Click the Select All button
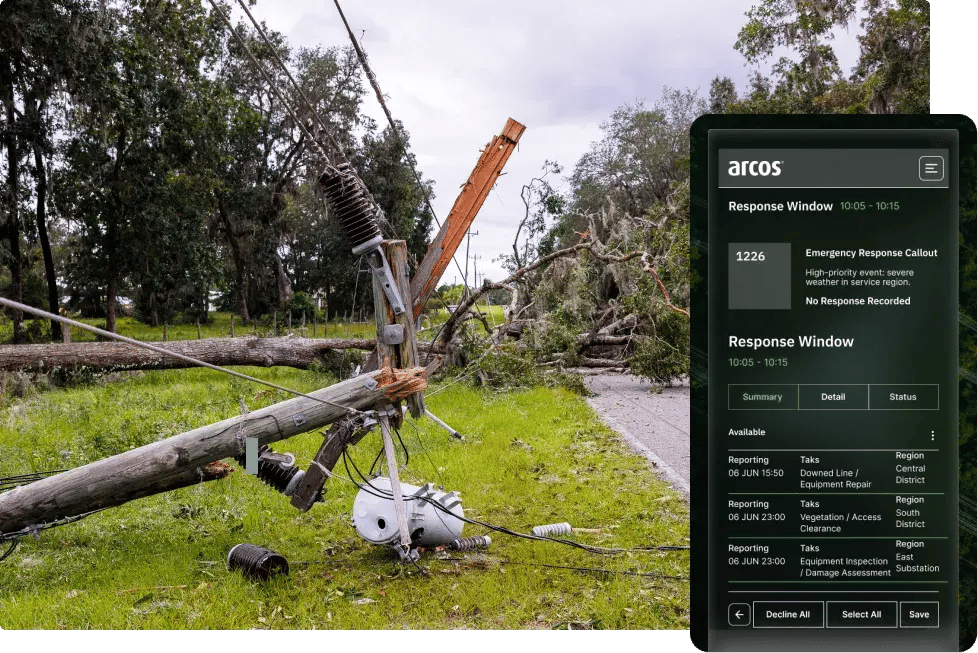 click(861, 614)
